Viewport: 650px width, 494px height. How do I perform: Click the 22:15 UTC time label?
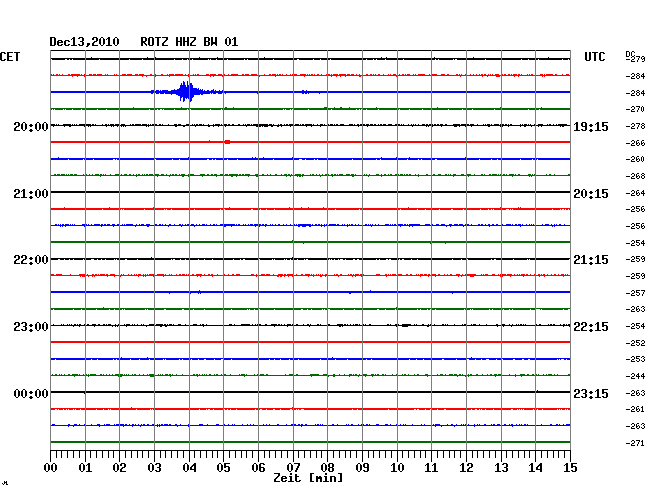click(x=591, y=327)
